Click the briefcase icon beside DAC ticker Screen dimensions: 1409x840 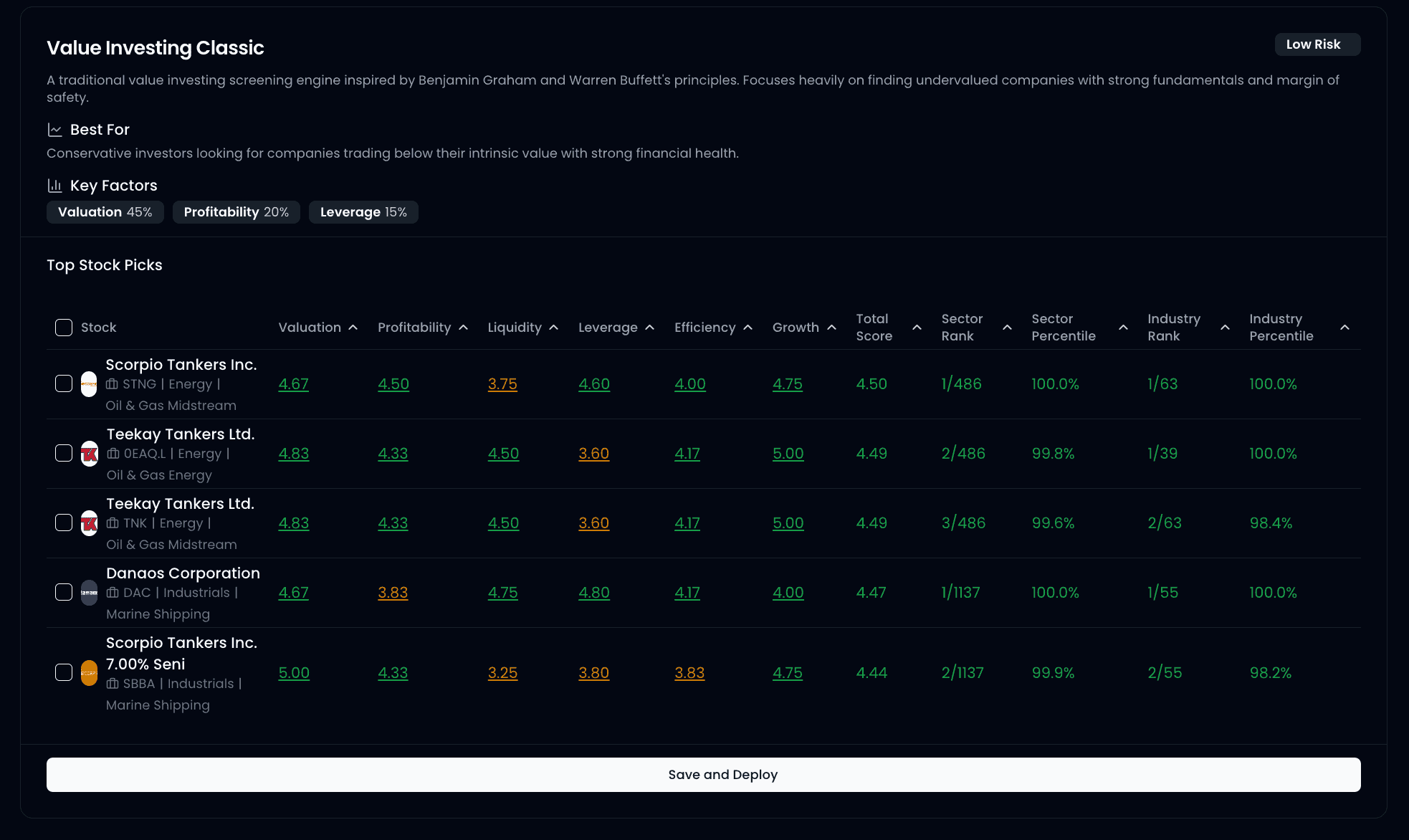point(113,593)
